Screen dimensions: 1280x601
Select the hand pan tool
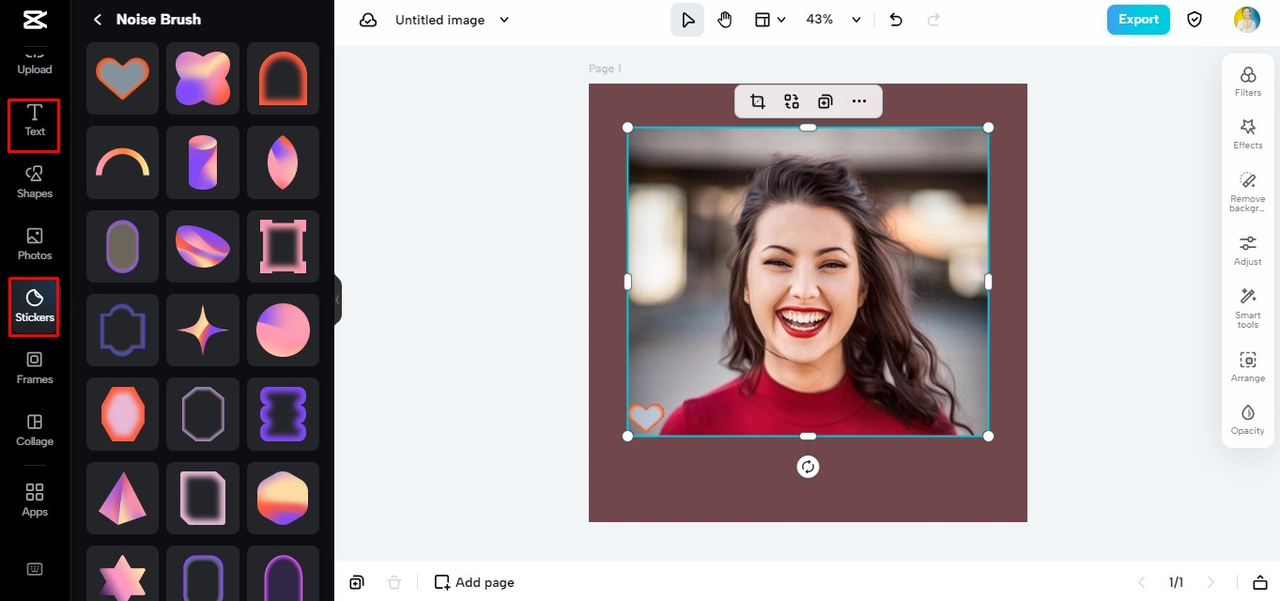pos(725,20)
